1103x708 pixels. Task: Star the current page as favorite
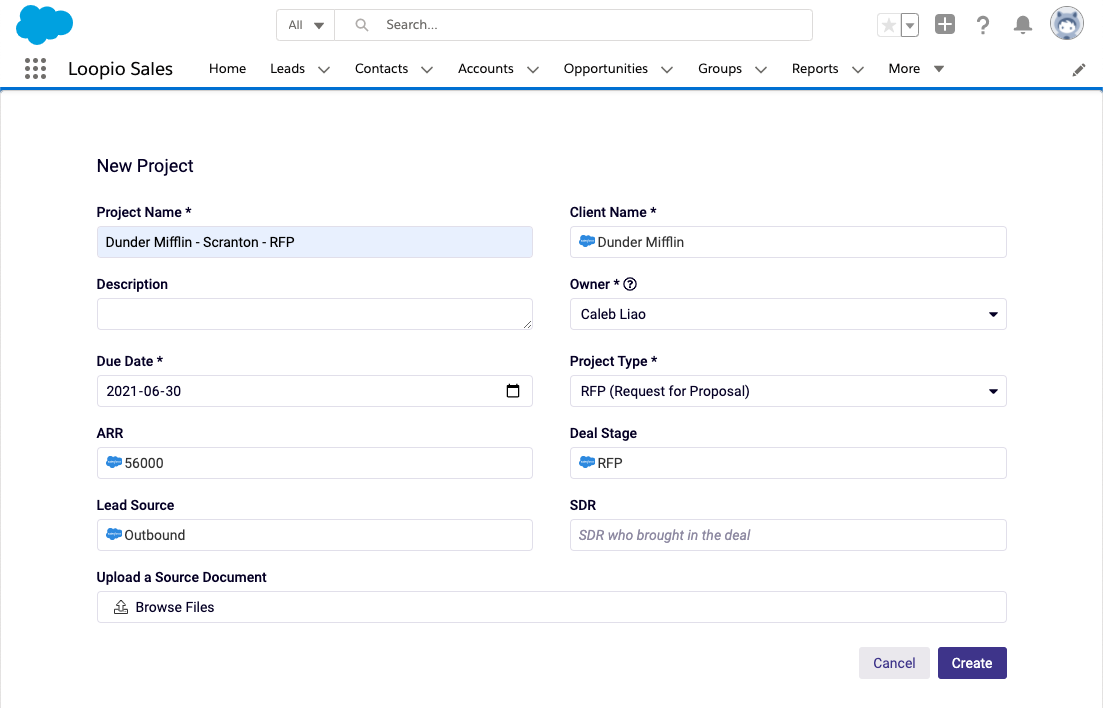[x=888, y=24]
